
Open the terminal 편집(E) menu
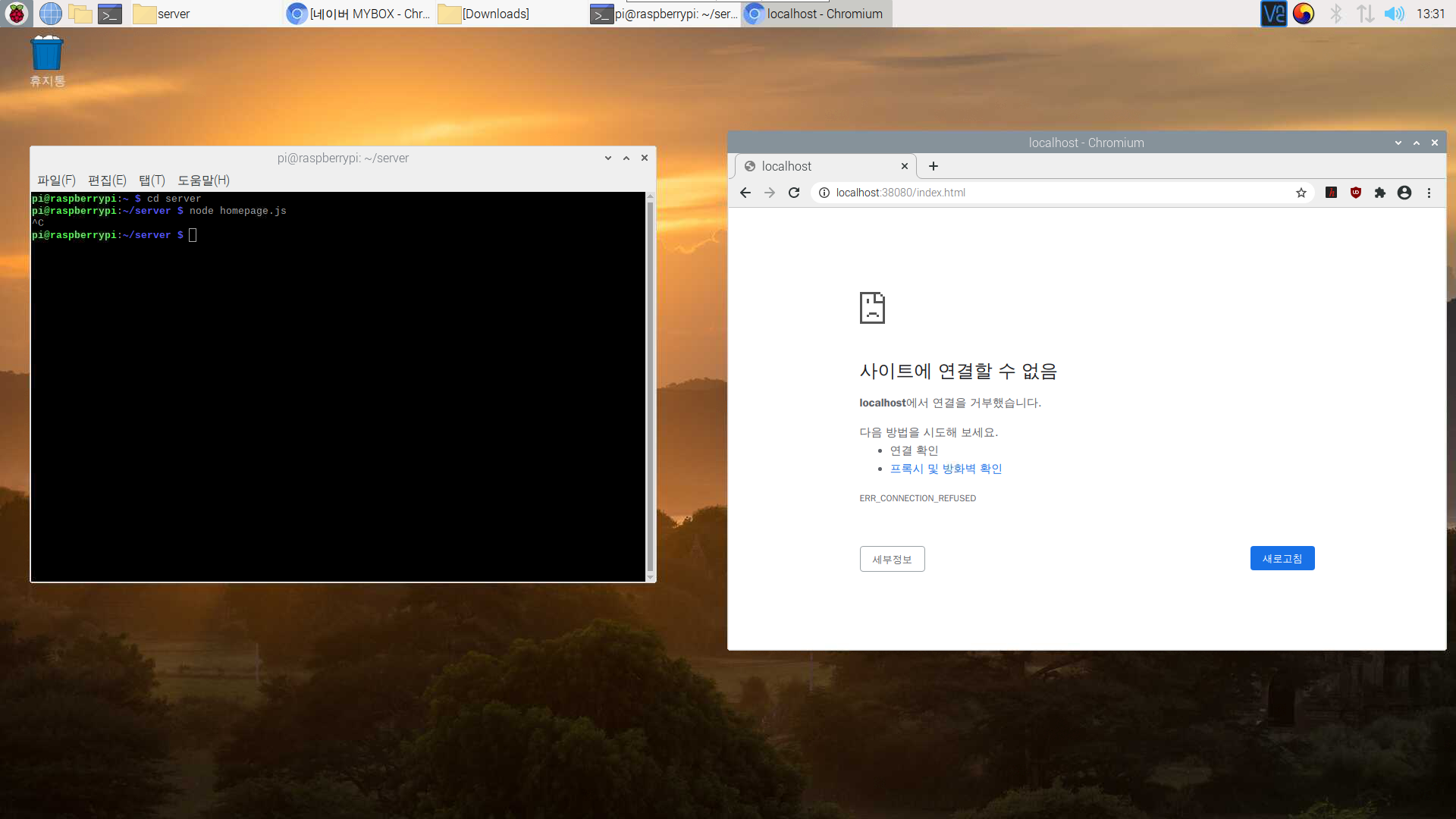tap(107, 180)
